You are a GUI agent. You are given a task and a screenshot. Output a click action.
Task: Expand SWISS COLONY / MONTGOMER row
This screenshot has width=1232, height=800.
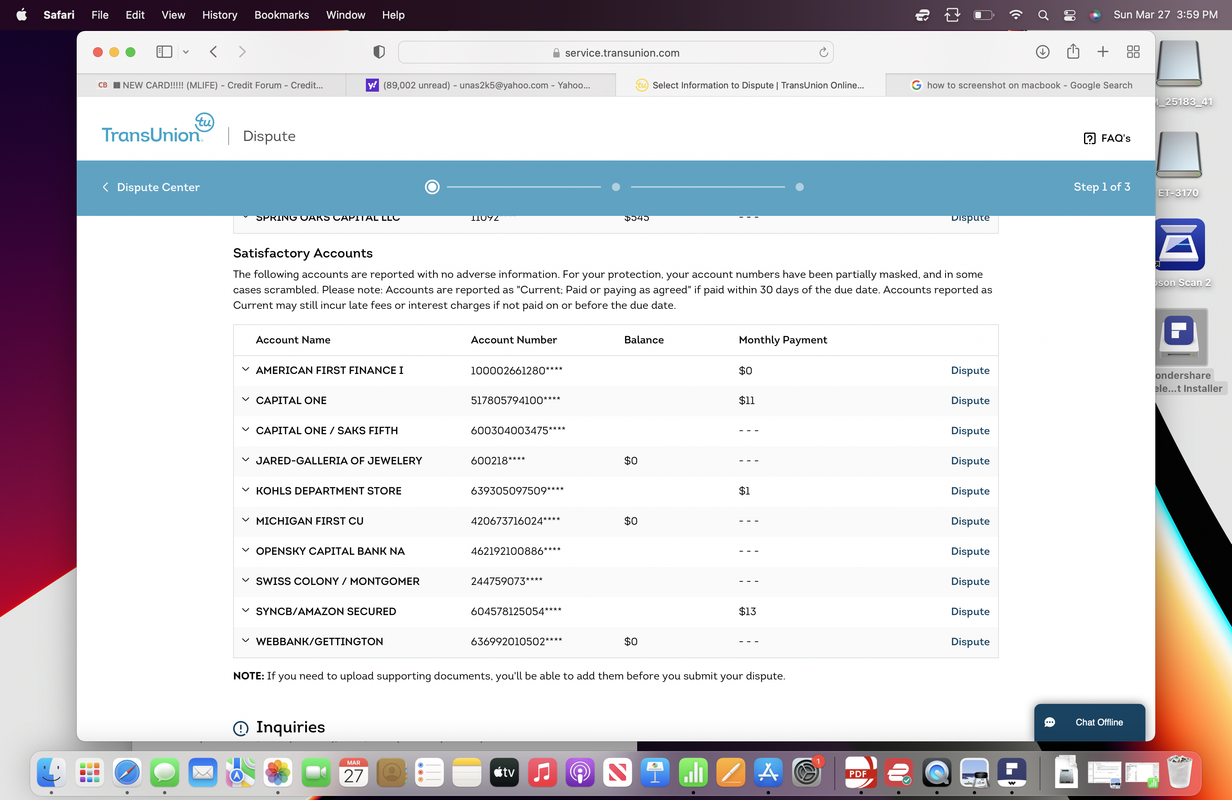tap(245, 581)
